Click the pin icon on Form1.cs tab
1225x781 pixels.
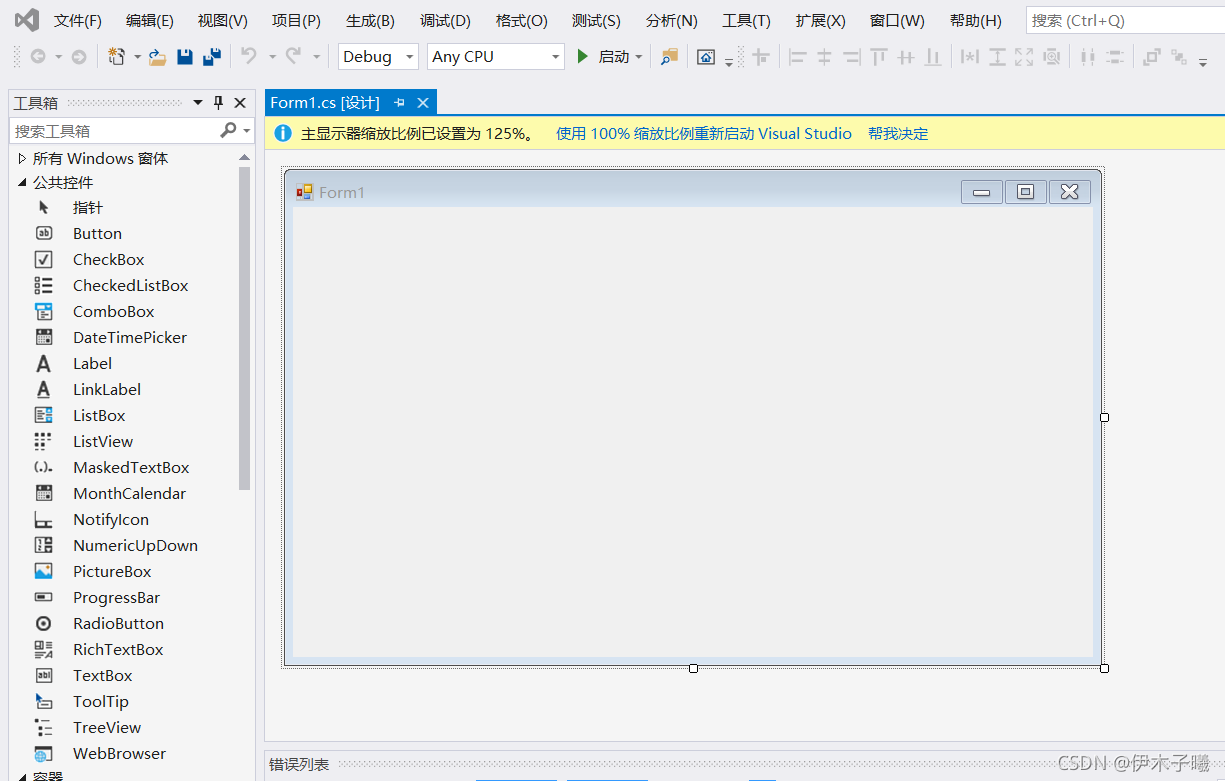(x=399, y=103)
